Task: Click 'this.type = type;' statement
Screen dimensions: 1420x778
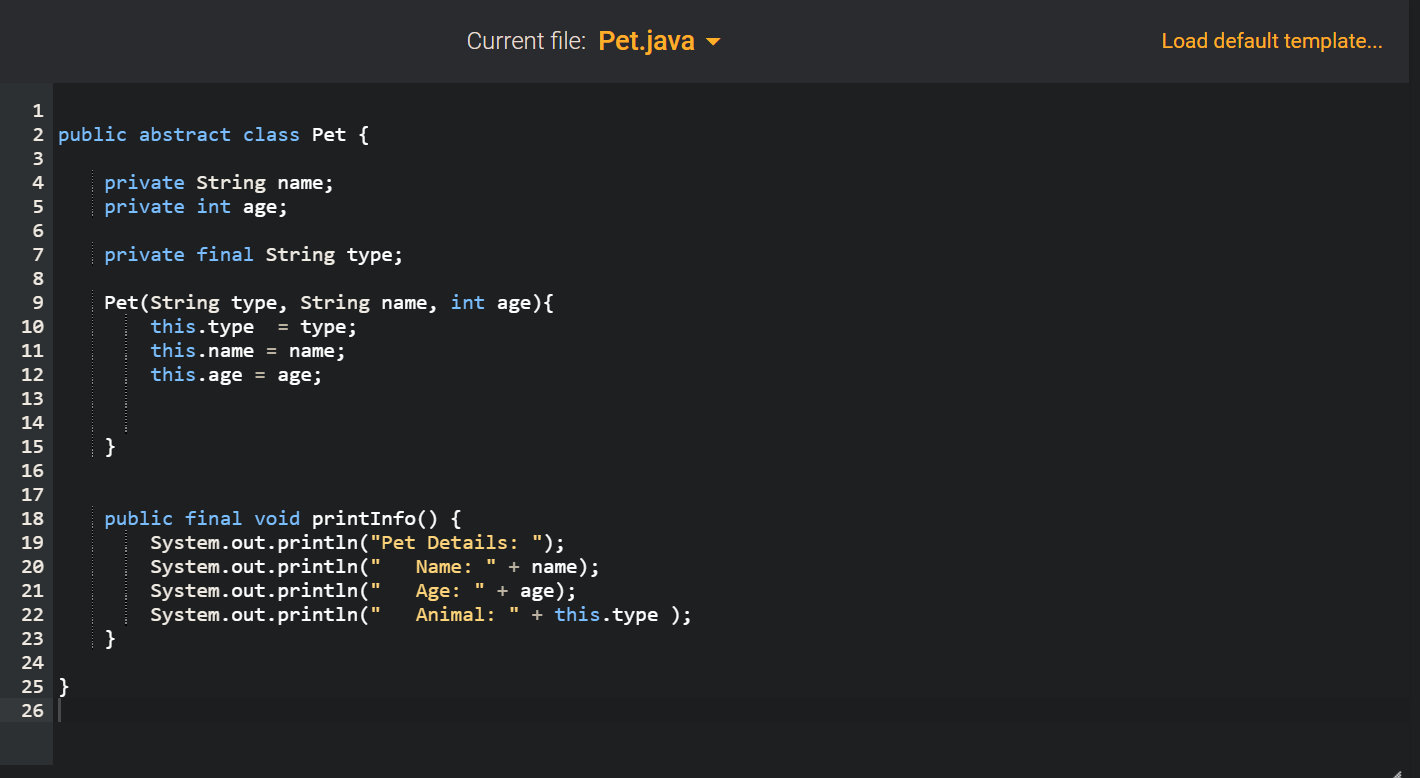Action: (253, 326)
